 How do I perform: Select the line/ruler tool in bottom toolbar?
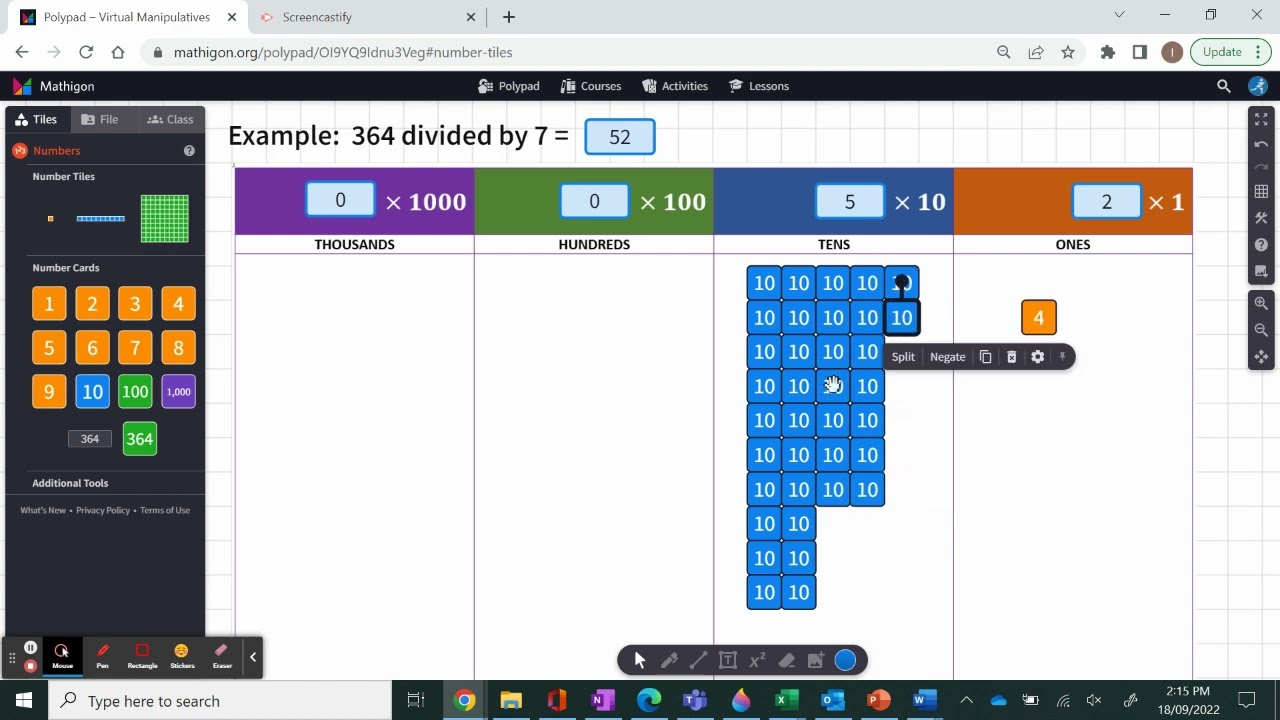tap(698, 660)
